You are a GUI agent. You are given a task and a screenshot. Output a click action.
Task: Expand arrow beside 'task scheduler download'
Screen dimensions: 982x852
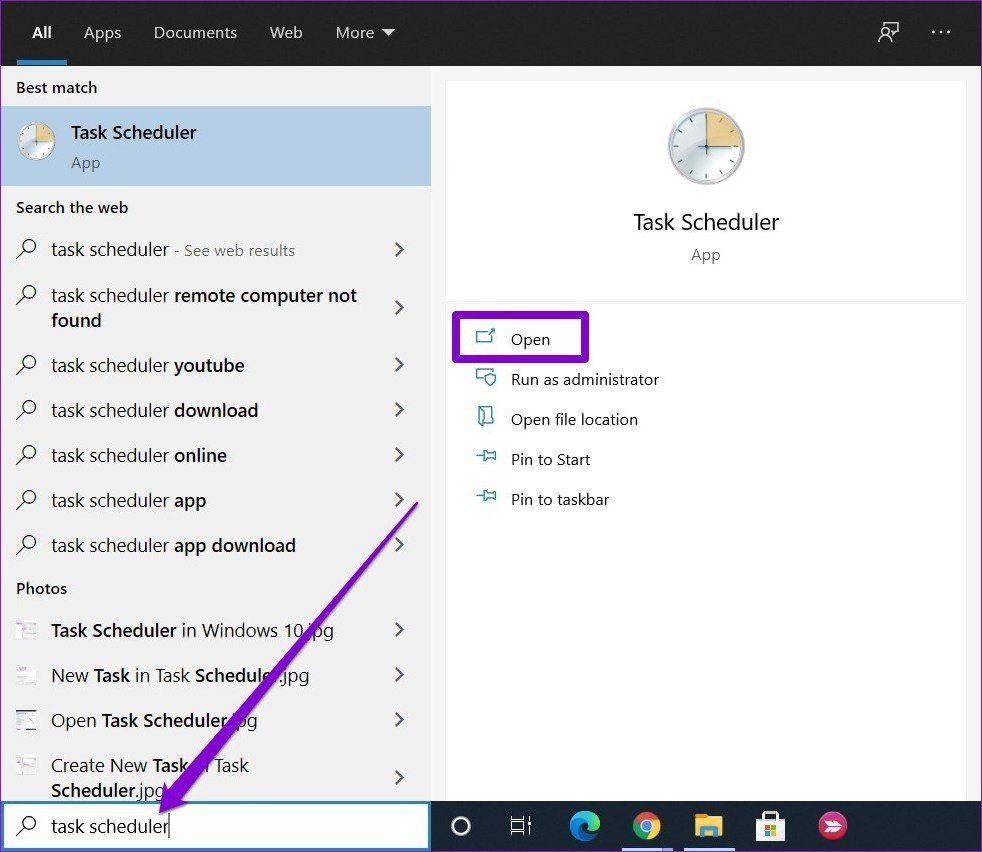tap(399, 410)
